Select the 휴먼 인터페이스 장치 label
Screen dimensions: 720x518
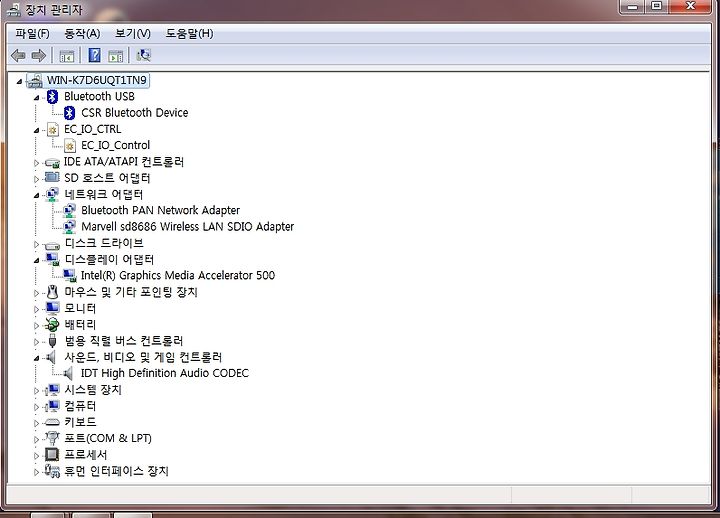coord(116,471)
